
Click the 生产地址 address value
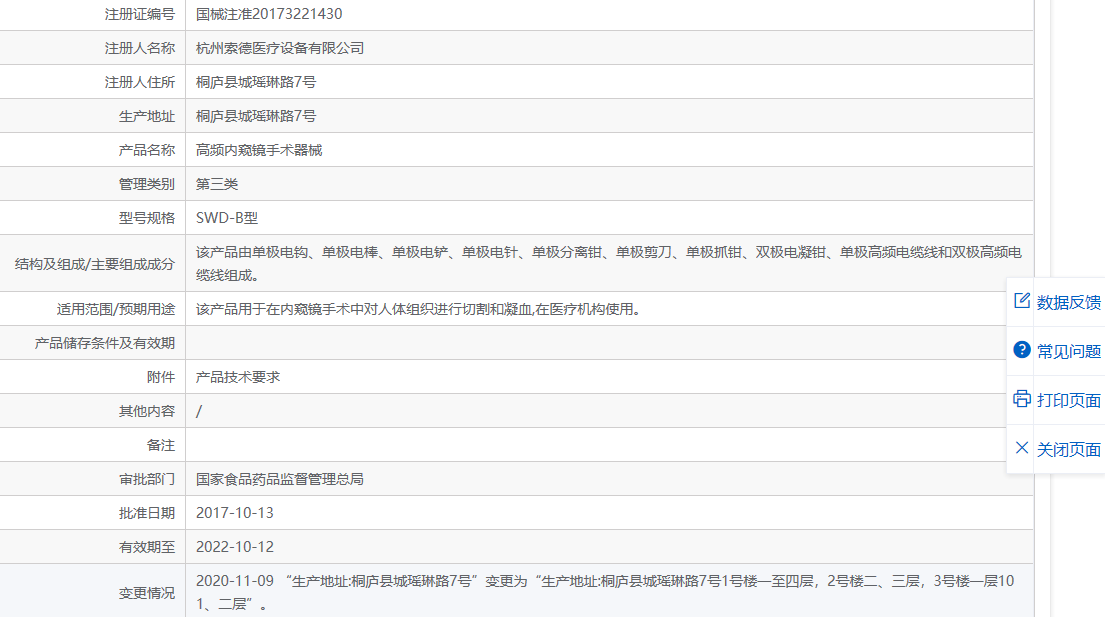point(256,116)
